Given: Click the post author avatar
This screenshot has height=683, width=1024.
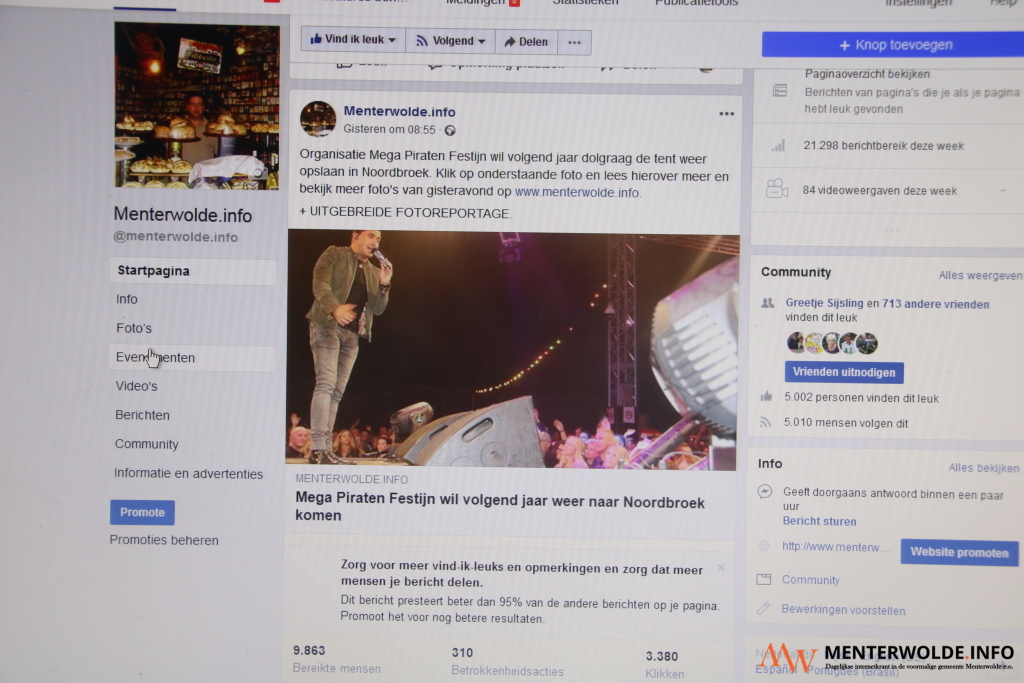Looking at the screenshot, I should pyautogui.click(x=318, y=119).
